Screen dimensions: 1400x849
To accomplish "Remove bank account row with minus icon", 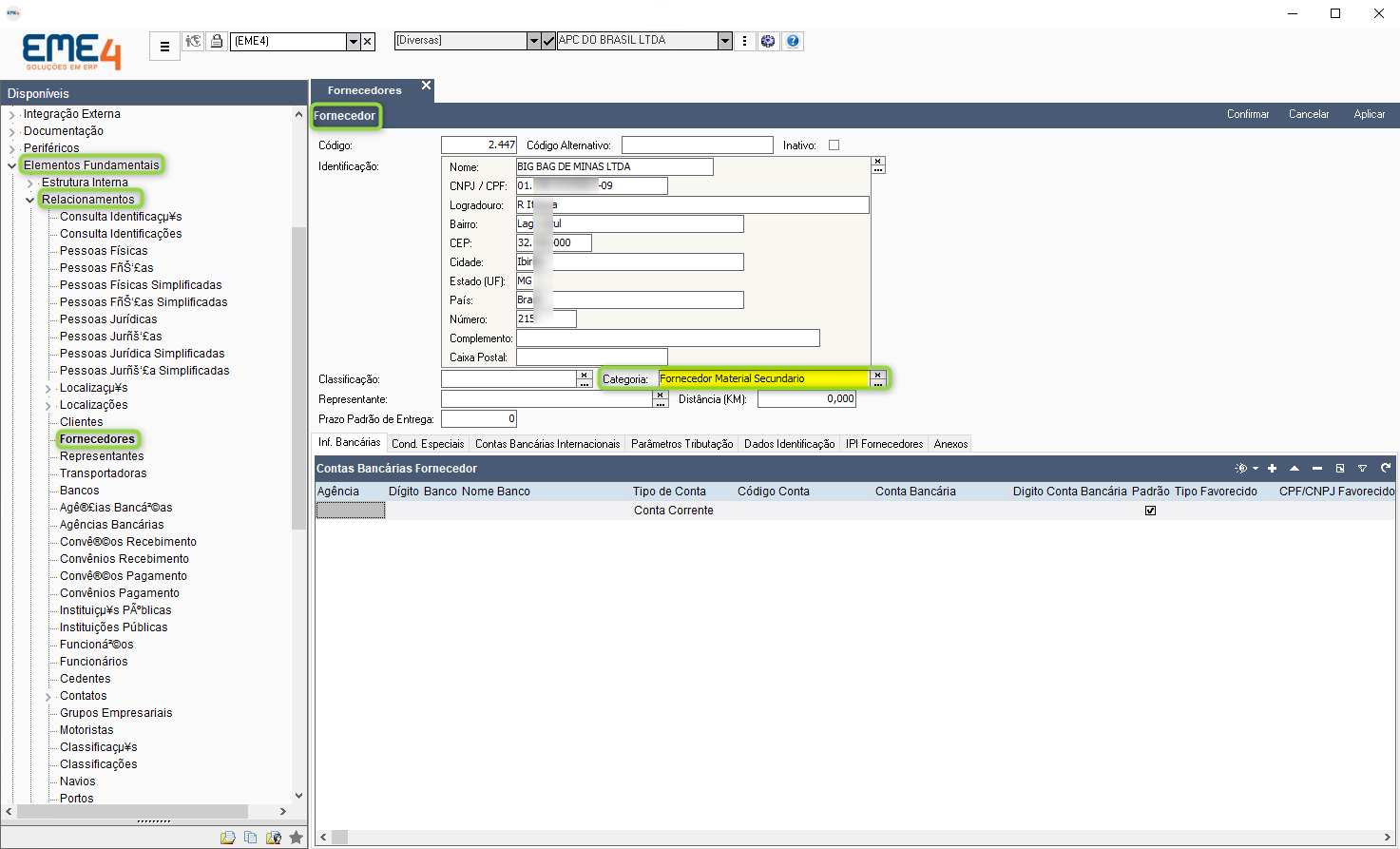I will (1317, 468).
